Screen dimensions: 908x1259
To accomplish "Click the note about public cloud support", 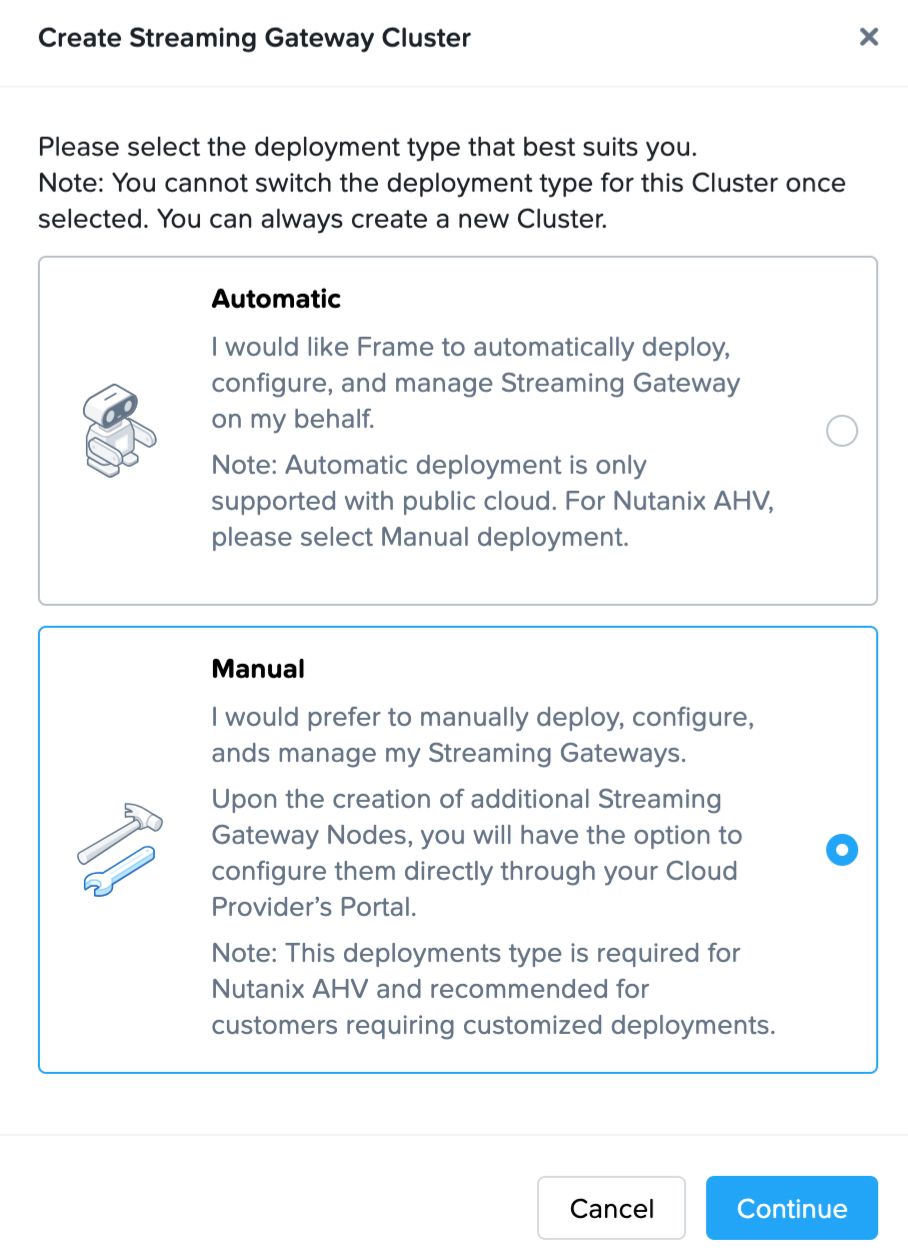I will coord(492,501).
